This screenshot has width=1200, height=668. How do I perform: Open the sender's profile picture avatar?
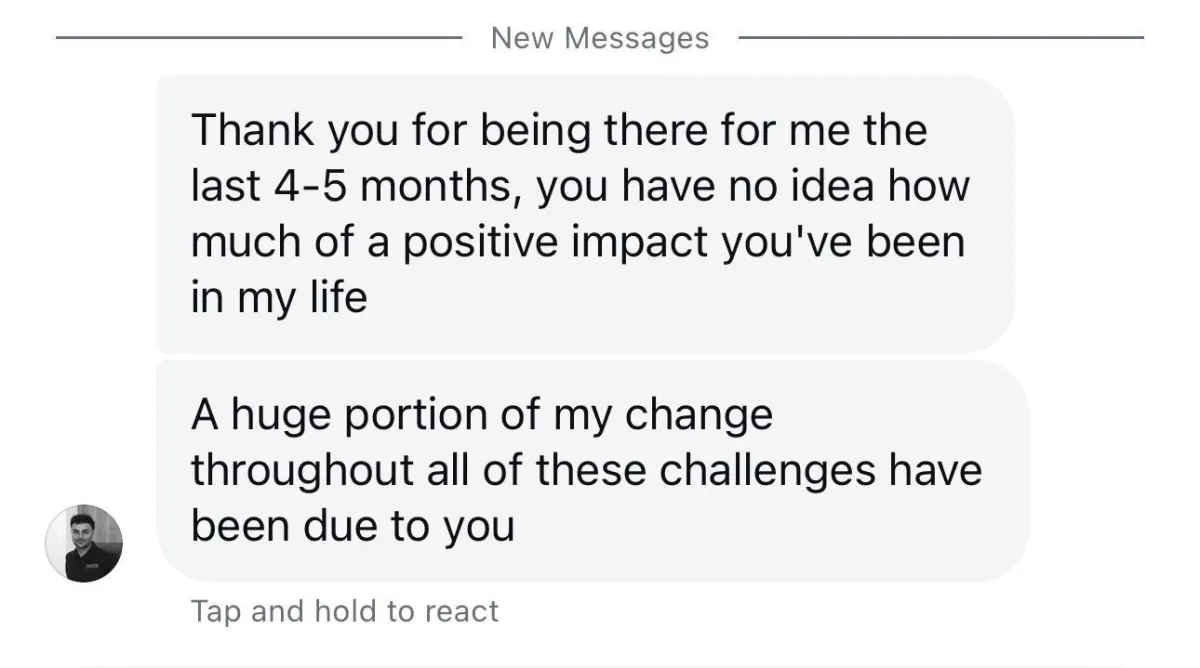(84, 543)
